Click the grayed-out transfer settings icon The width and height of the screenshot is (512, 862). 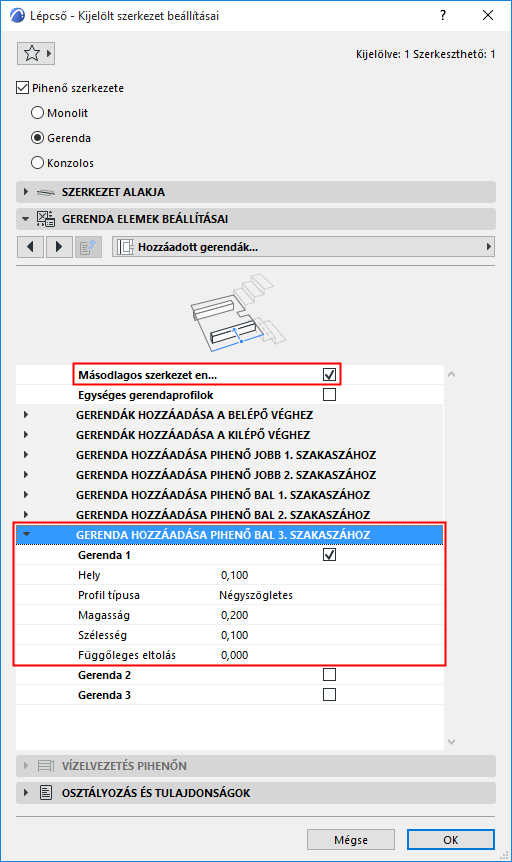click(88, 247)
